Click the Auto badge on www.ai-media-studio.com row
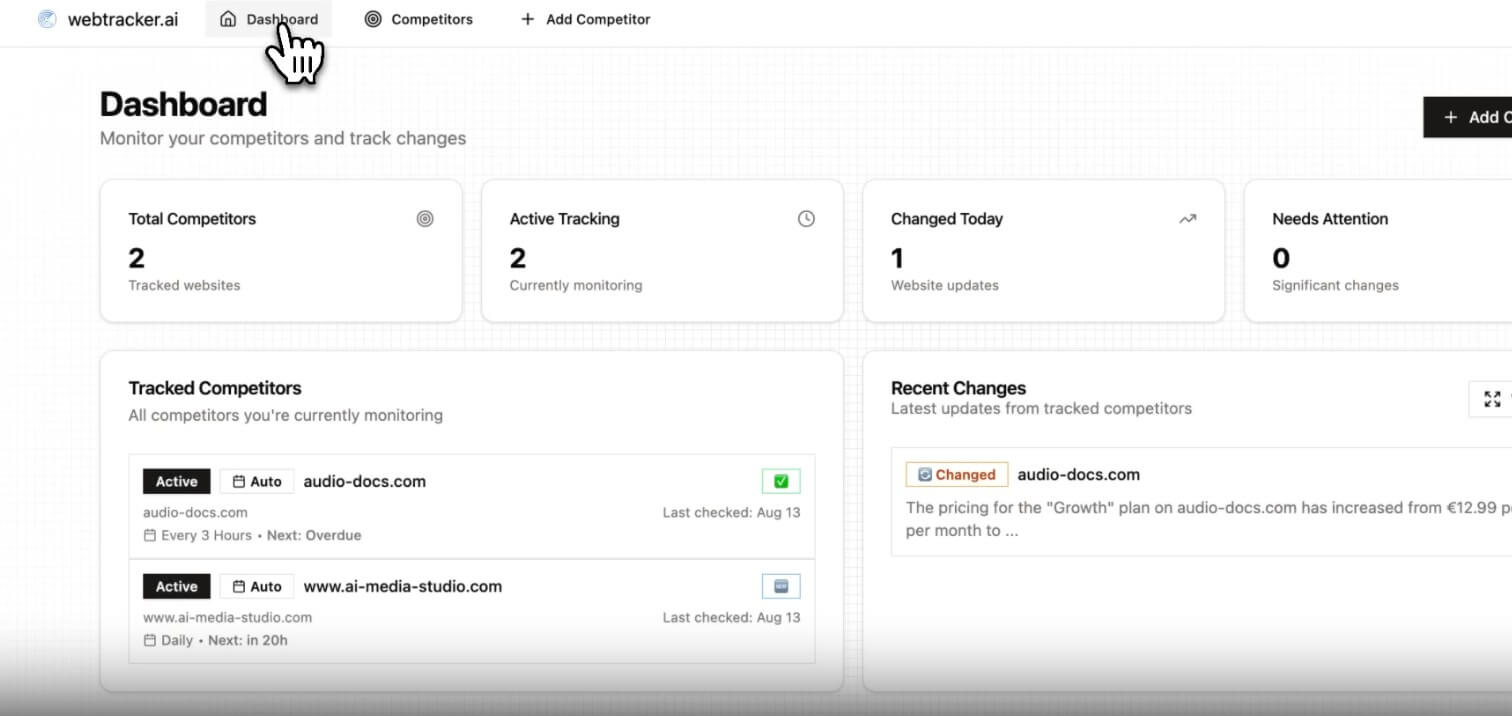The image size is (1512, 716). 257,586
